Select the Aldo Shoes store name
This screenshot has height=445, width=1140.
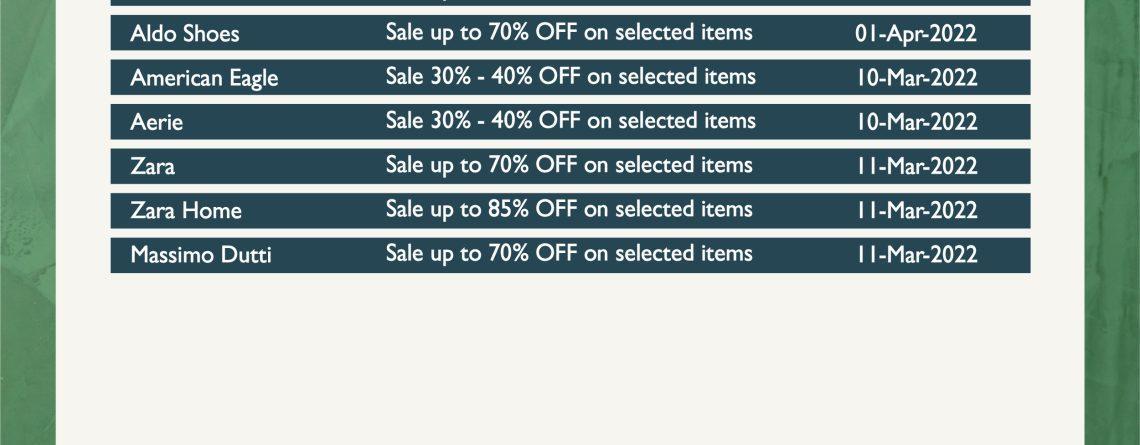coord(185,33)
